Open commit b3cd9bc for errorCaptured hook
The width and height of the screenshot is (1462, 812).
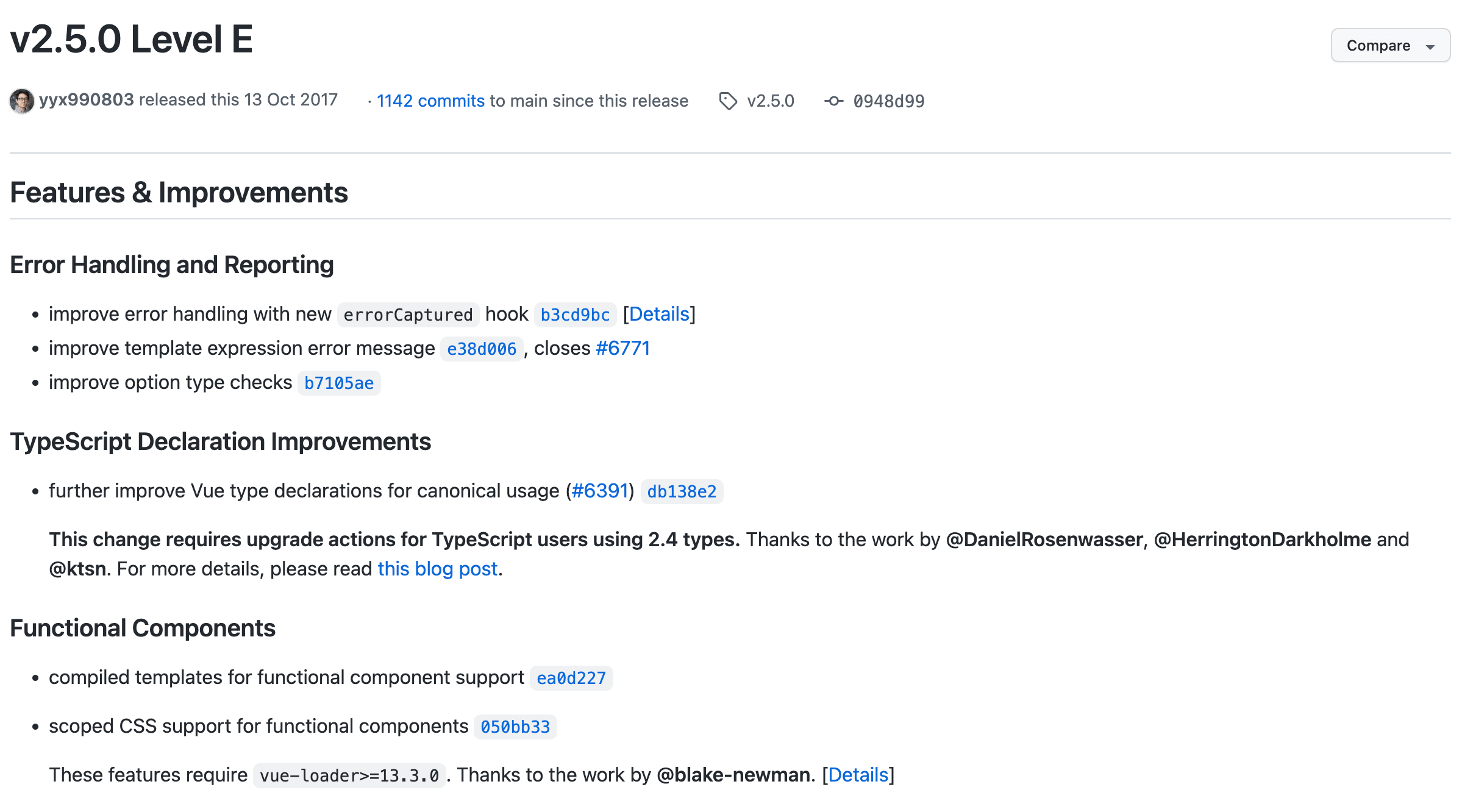(x=575, y=315)
